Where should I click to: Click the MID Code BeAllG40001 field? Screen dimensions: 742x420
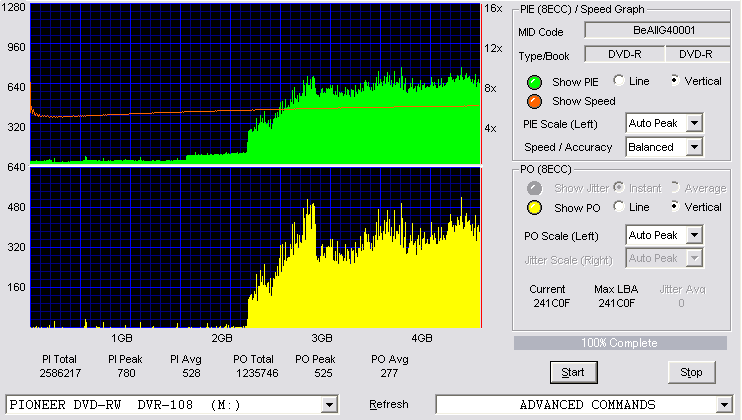(657, 30)
